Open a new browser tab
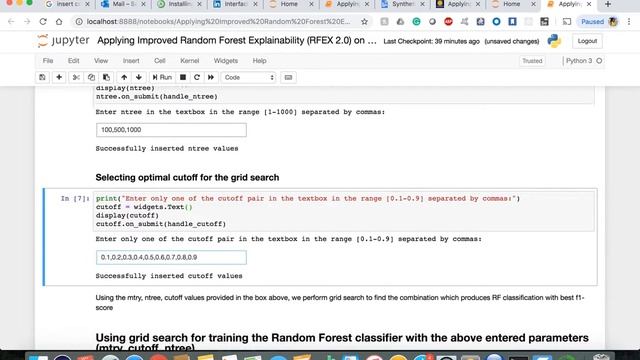640x360 pixels. (608, 4)
